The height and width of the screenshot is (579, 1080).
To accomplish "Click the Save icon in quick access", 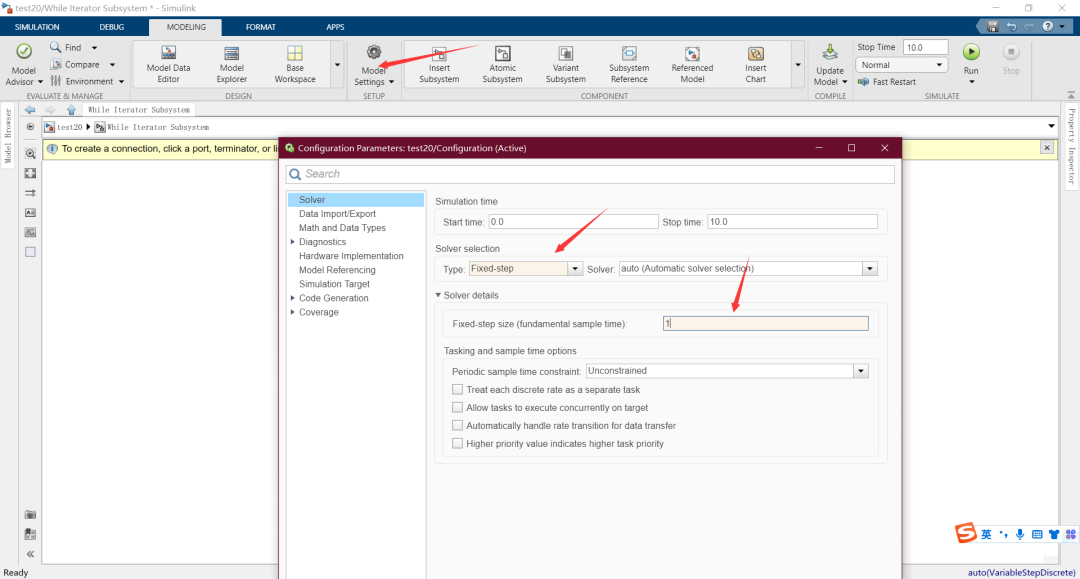I will [993, 27].
